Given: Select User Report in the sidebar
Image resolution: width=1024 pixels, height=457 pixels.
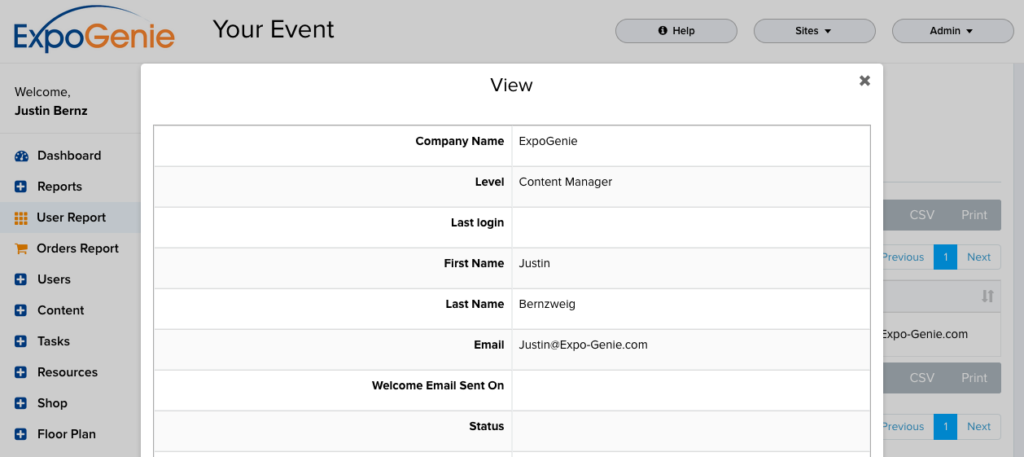Looking at the screenshot, I should coord(71,217).
